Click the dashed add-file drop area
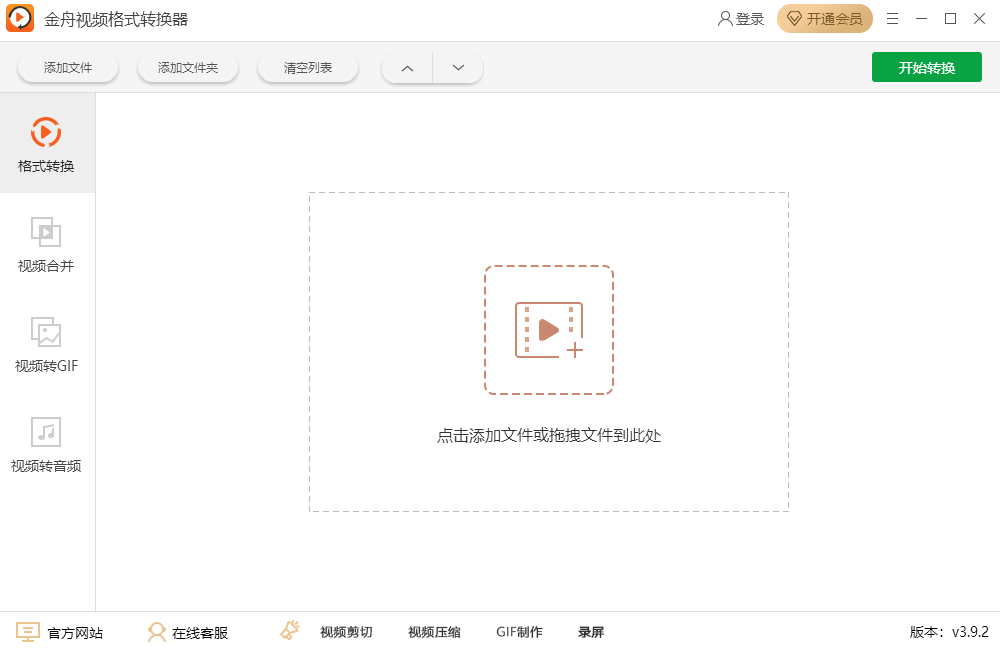 [x=548, y=330]
